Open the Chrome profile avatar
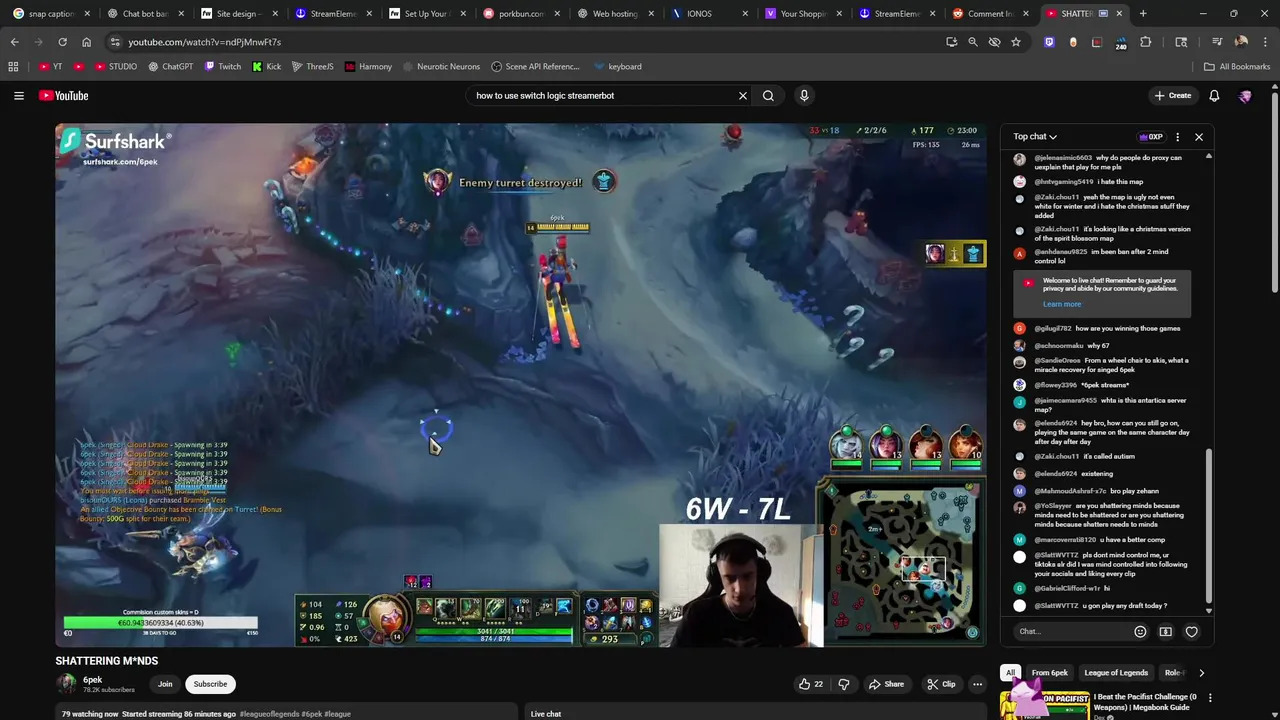1280x720 pixels. [x=1241, y=42]
